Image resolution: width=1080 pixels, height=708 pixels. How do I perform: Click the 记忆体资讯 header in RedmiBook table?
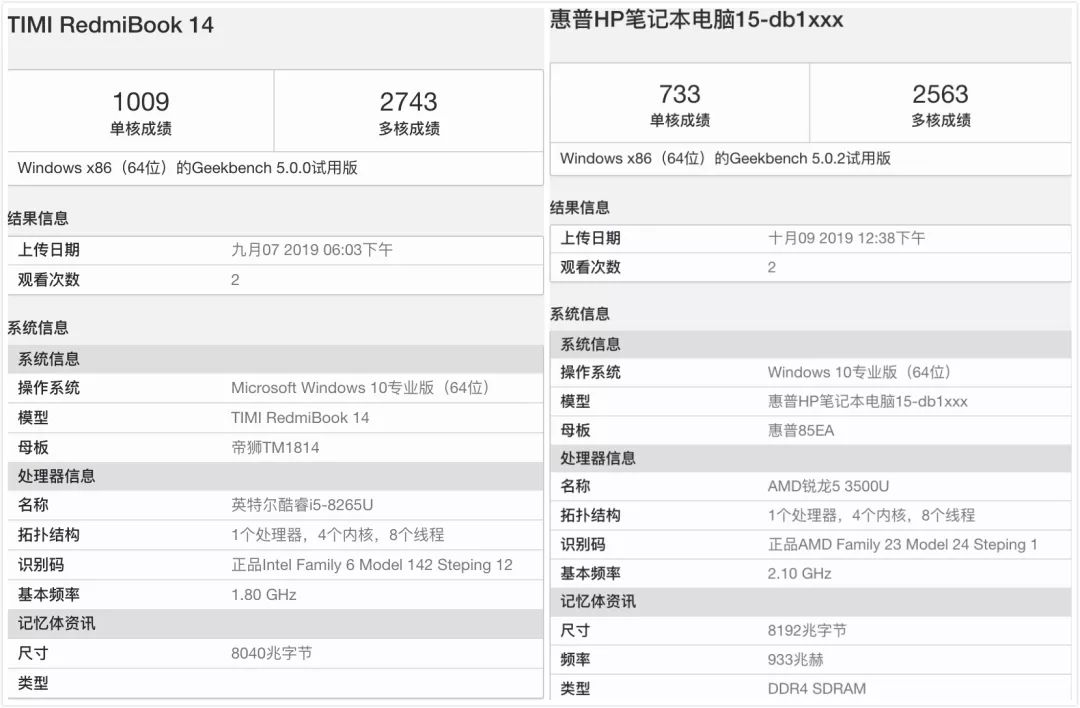pyautogui.click(x=56, y=623)
